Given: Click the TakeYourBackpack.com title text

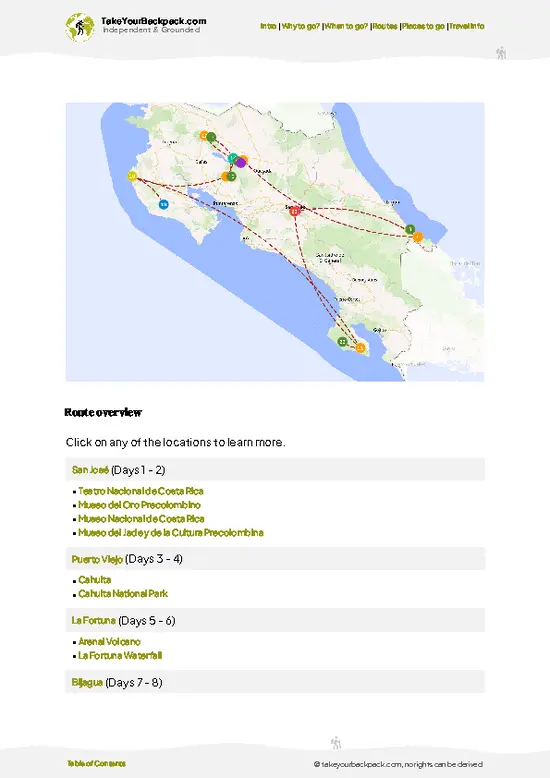Looking at the screenshot, I should tap(153, 21).
